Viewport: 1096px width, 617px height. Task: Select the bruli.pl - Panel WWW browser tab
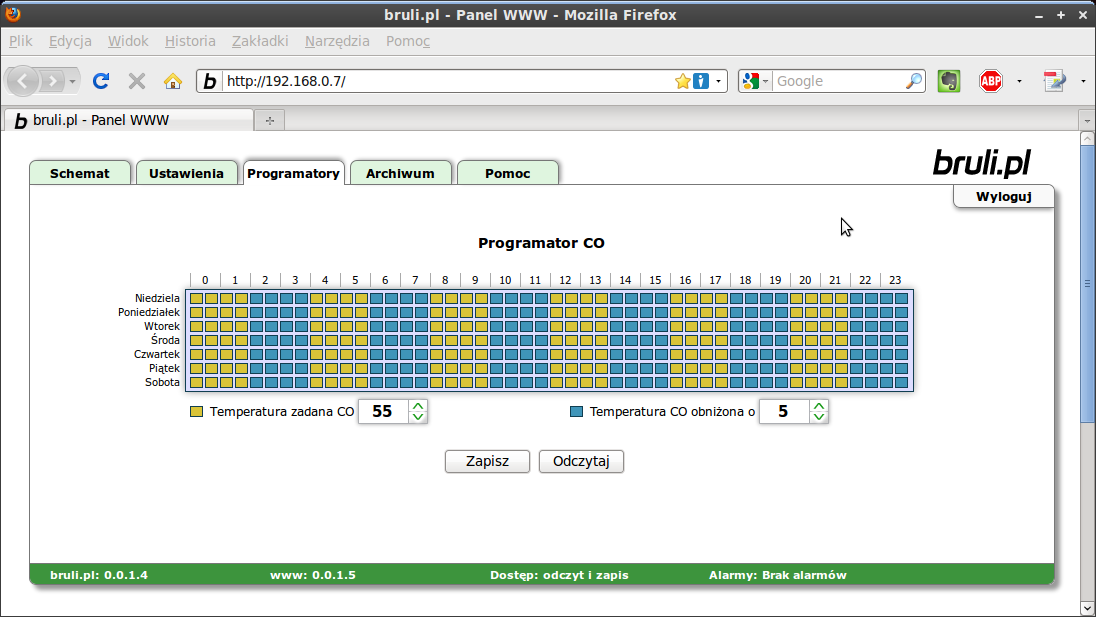[x=128, y=120]
